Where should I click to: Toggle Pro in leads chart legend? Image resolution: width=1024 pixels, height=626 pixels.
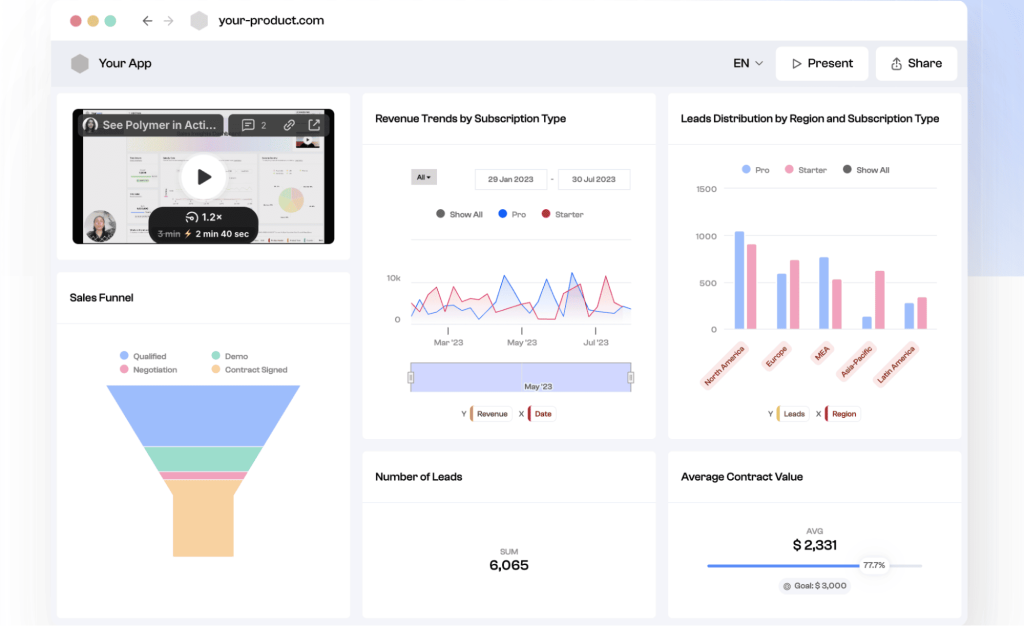tap(756, 170)
